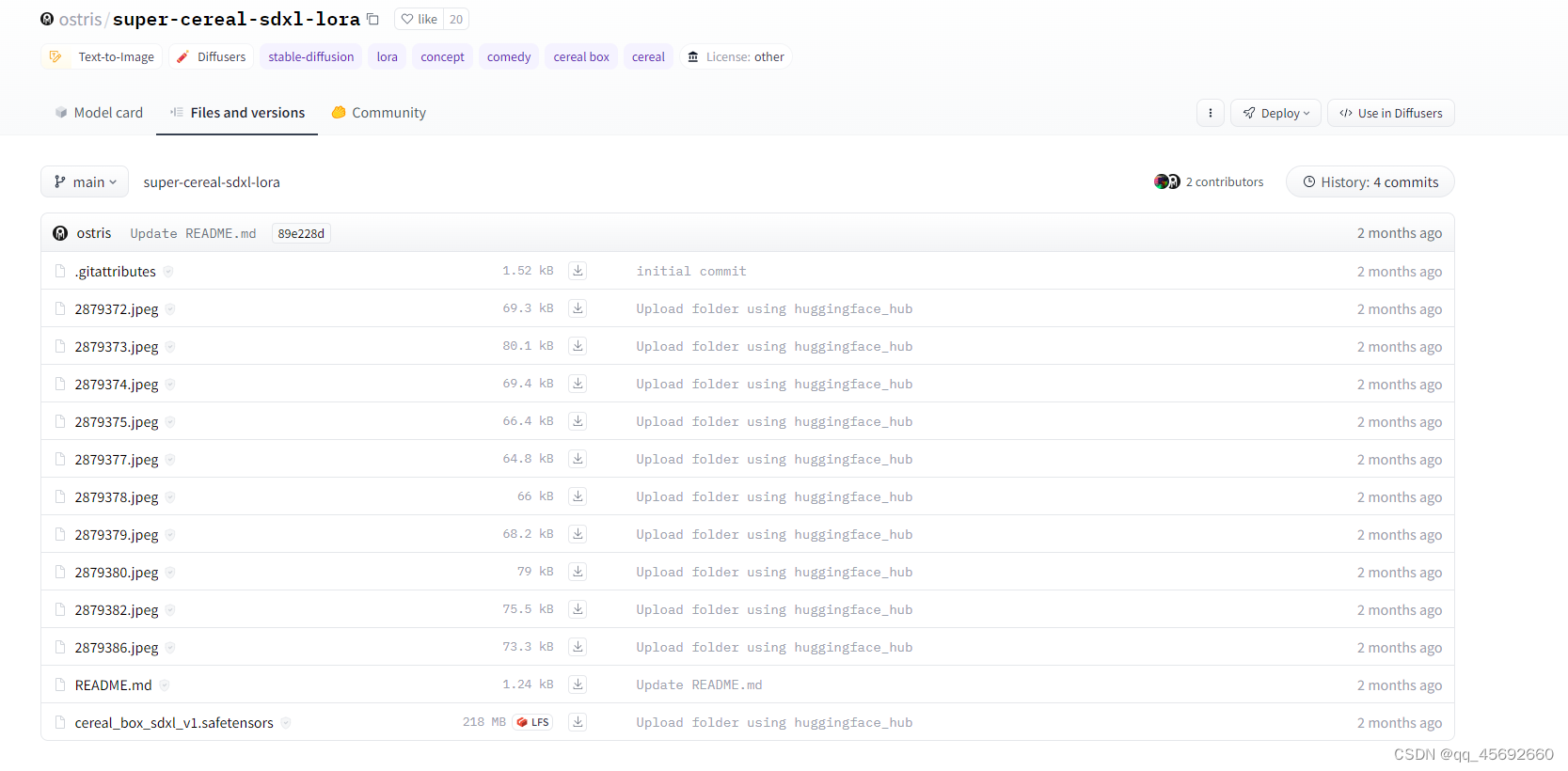Click the cereal tag
Image resolution: width=1568 pixels, height=771 pixels.
point(648,56)
